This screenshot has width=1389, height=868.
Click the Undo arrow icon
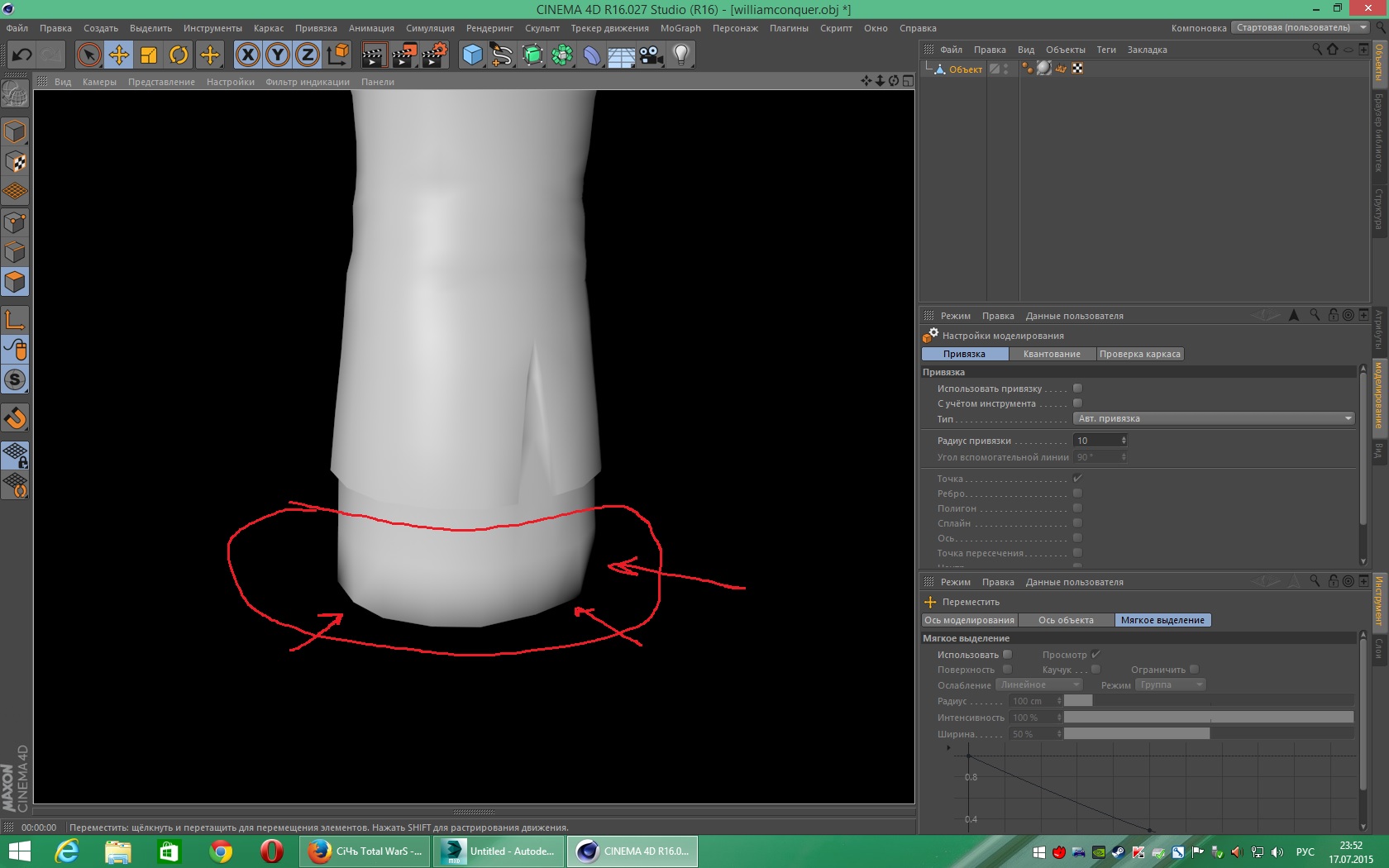(22, 55)
